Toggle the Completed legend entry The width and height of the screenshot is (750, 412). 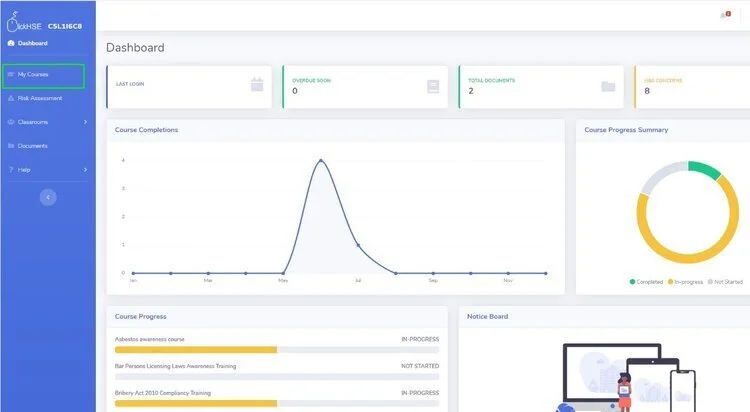coord(647,282)
